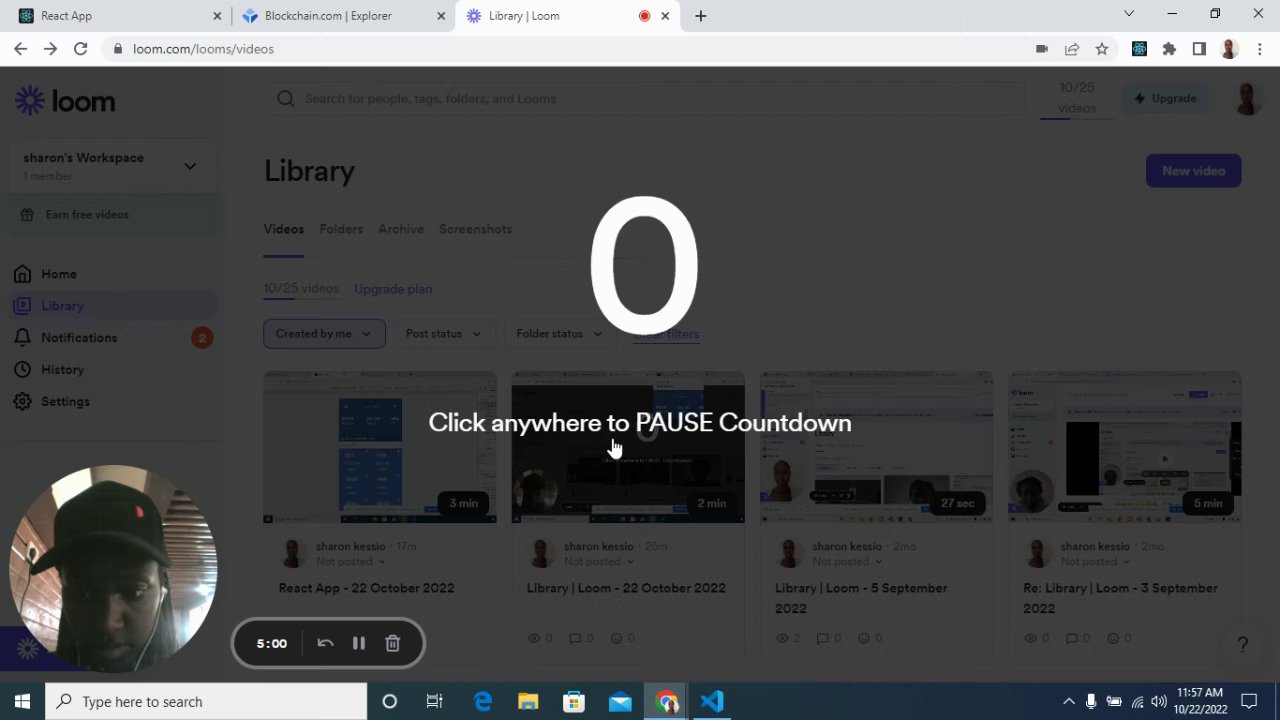This screenshot has width=1280, height=720.
Task: Open the profile avatar menu
Action: point(1246,99)
